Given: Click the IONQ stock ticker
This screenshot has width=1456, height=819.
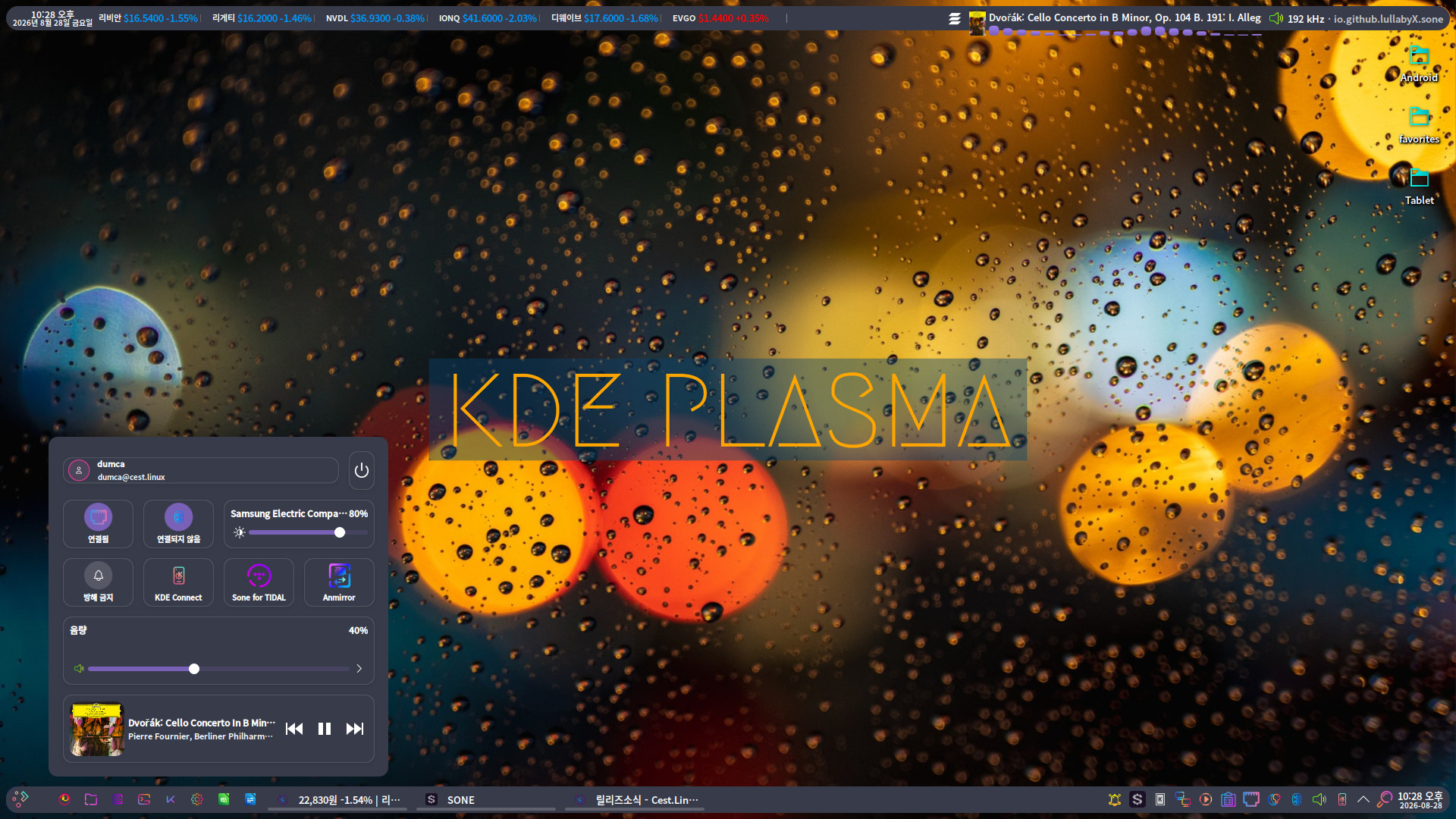Looking at the screenshot, I should point(488,18).
